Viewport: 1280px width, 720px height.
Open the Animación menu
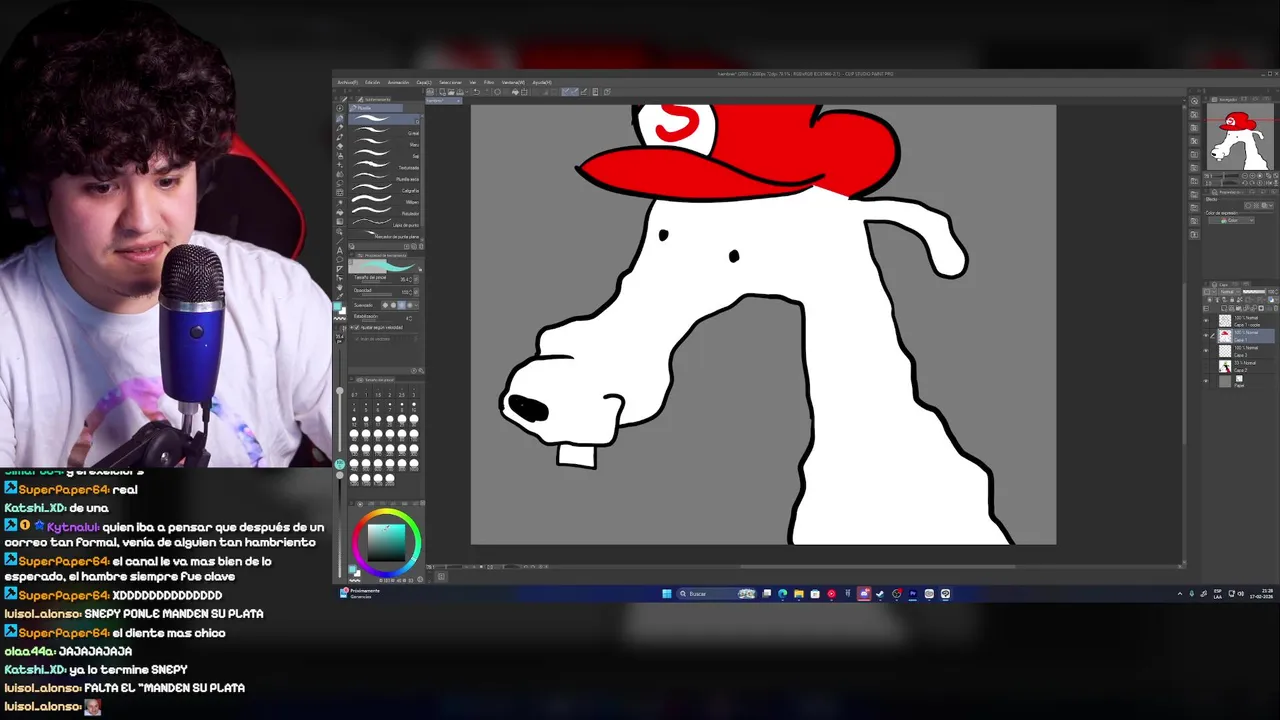[398, 82]
